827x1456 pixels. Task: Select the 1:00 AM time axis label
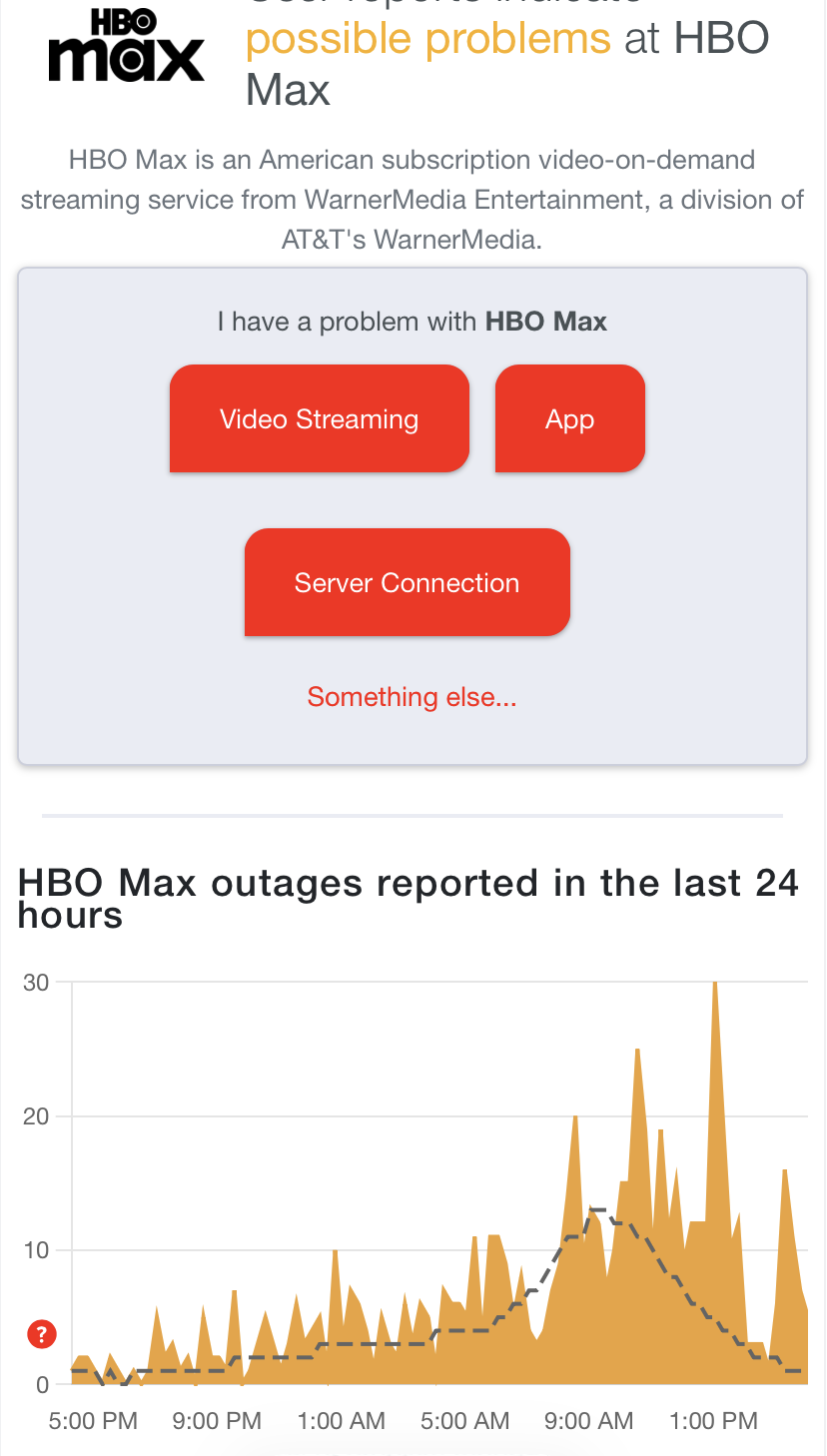pyautogui.click(x=341, y=1421)
